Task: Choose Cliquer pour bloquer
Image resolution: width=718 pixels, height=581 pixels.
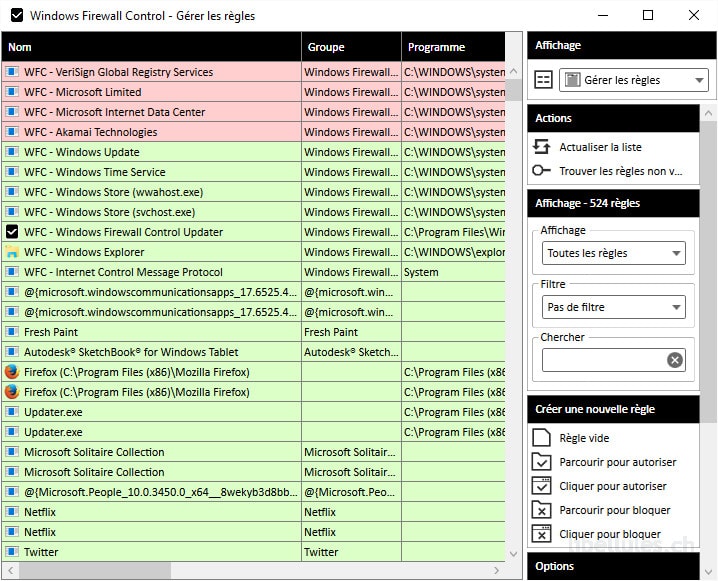Action: 610,534
